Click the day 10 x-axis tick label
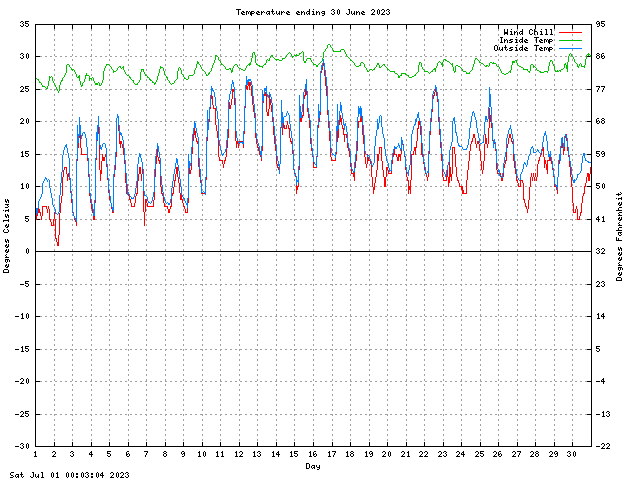 pos(202,454)
